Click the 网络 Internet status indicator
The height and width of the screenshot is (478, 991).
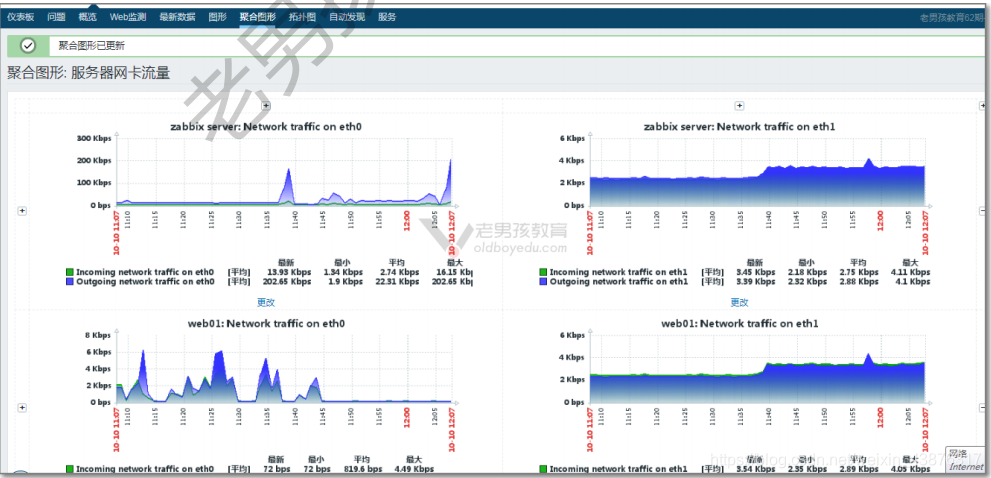pyautogui.click(x=966, y=460)
